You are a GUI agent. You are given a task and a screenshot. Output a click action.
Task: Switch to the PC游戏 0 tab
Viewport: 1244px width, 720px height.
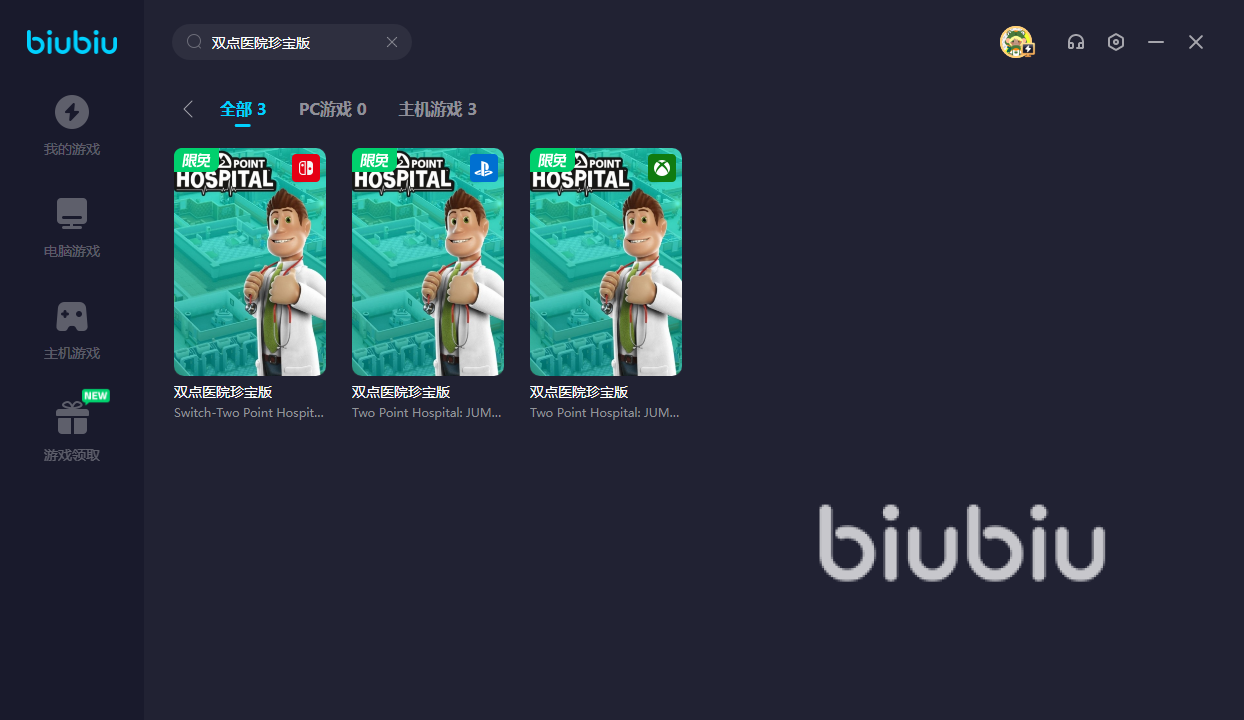pos(333,109)
